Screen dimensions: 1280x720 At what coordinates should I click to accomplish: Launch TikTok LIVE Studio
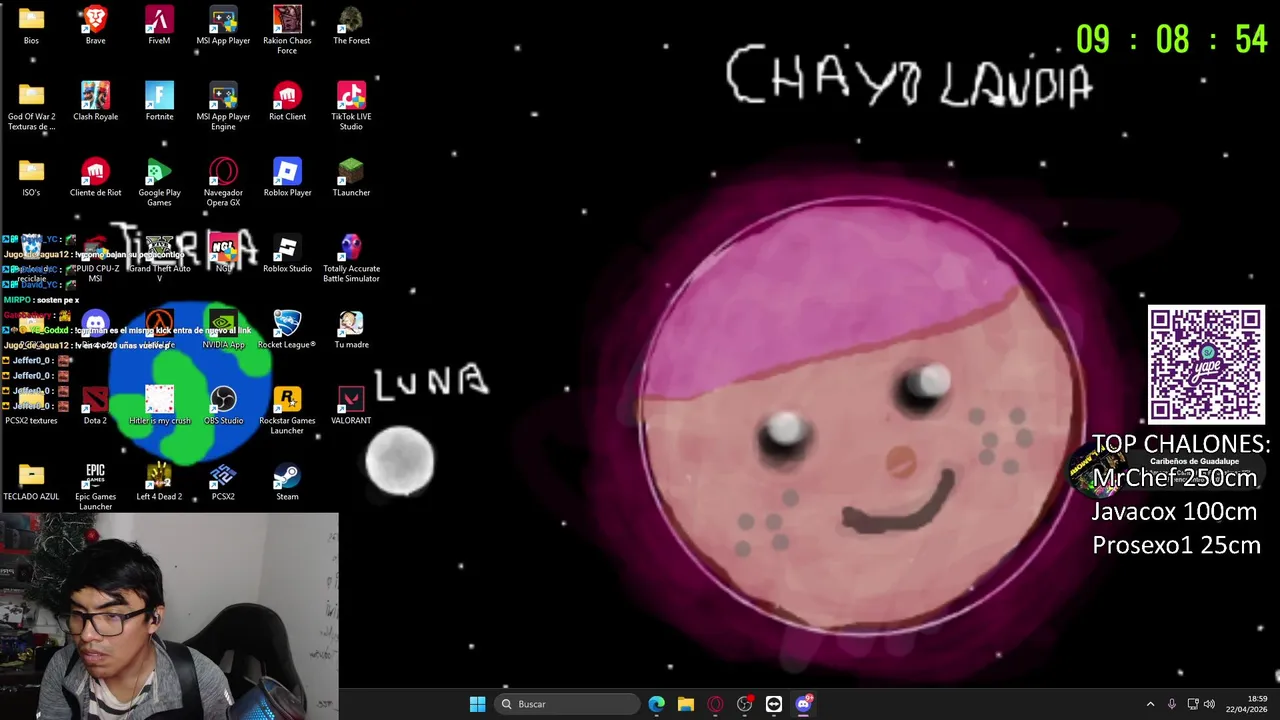tap(351, 106)
